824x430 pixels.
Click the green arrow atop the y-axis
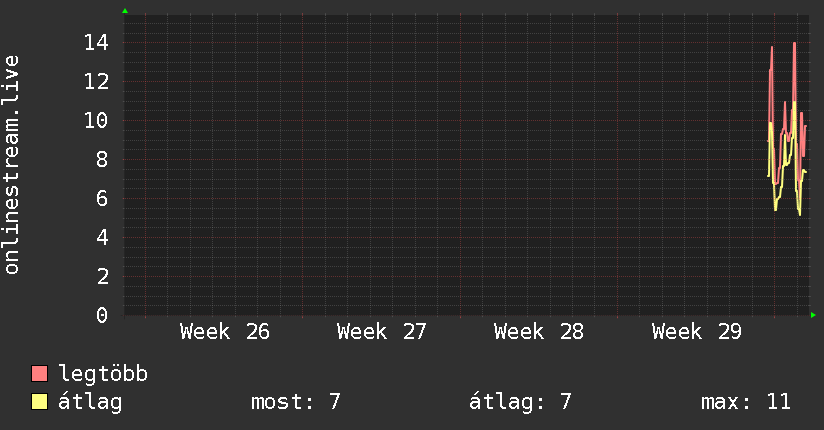point(125,11)
